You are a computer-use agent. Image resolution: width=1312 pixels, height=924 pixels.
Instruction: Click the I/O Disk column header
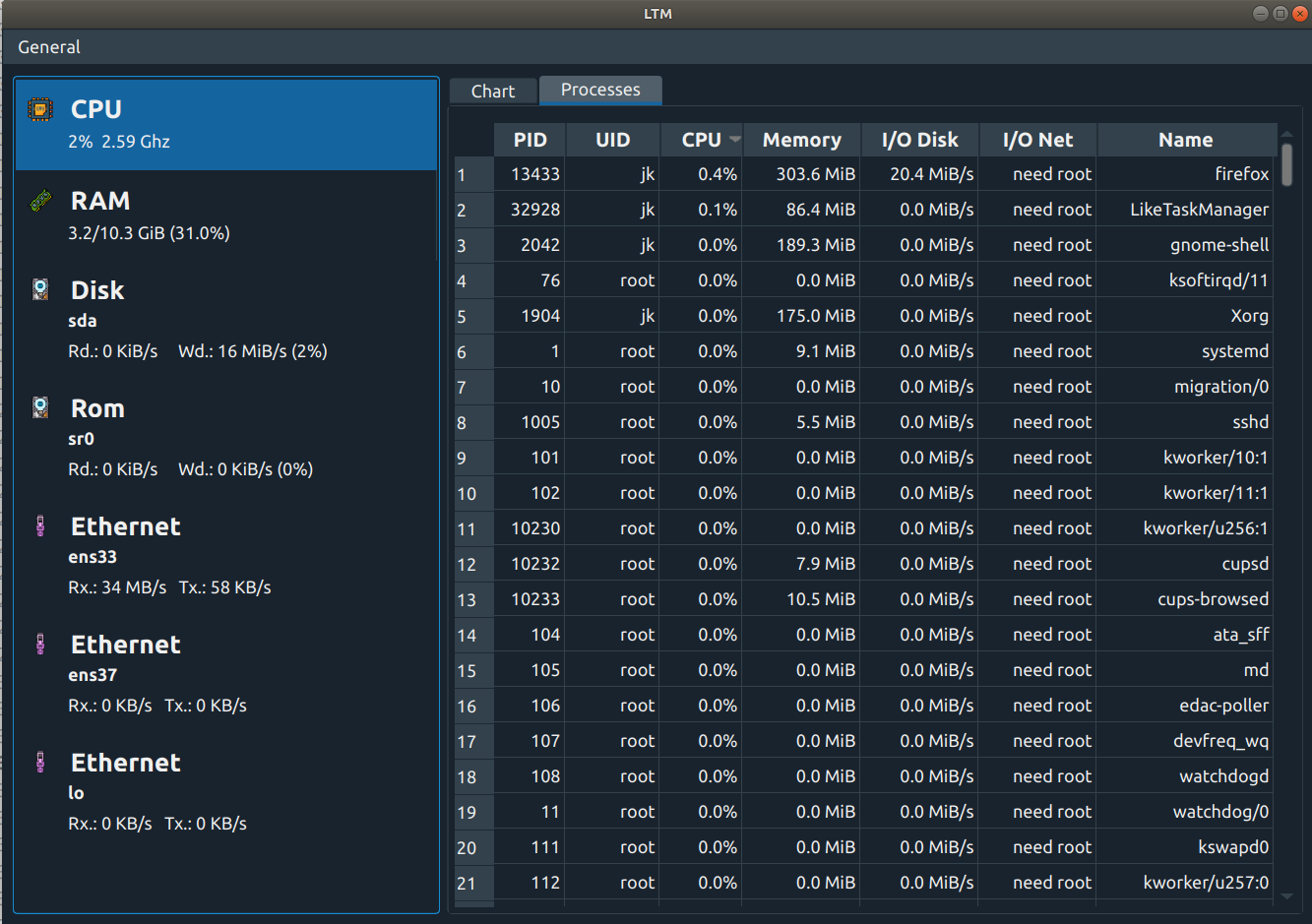point(919,140)
